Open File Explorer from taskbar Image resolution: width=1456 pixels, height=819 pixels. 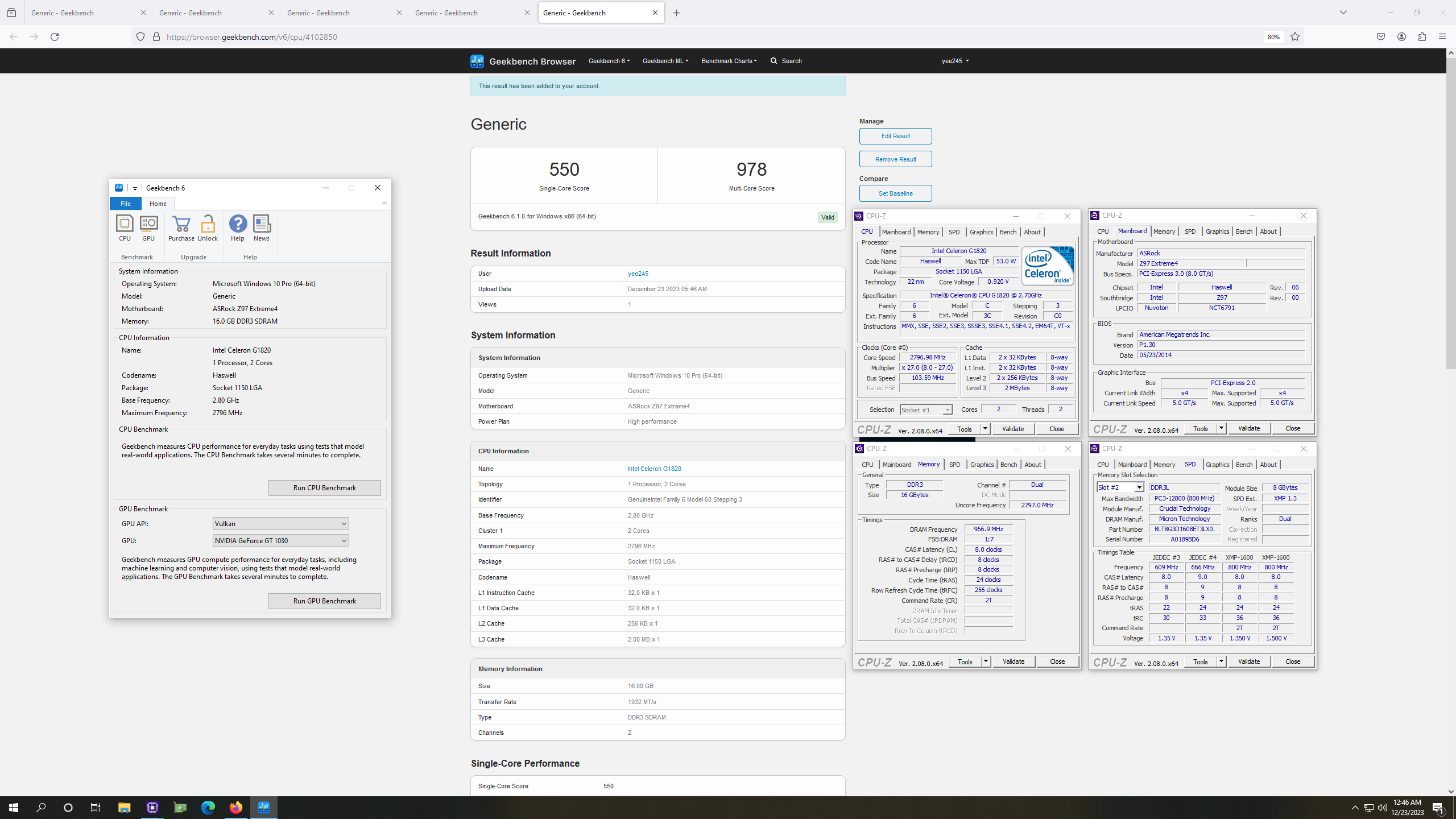point(124,808)
